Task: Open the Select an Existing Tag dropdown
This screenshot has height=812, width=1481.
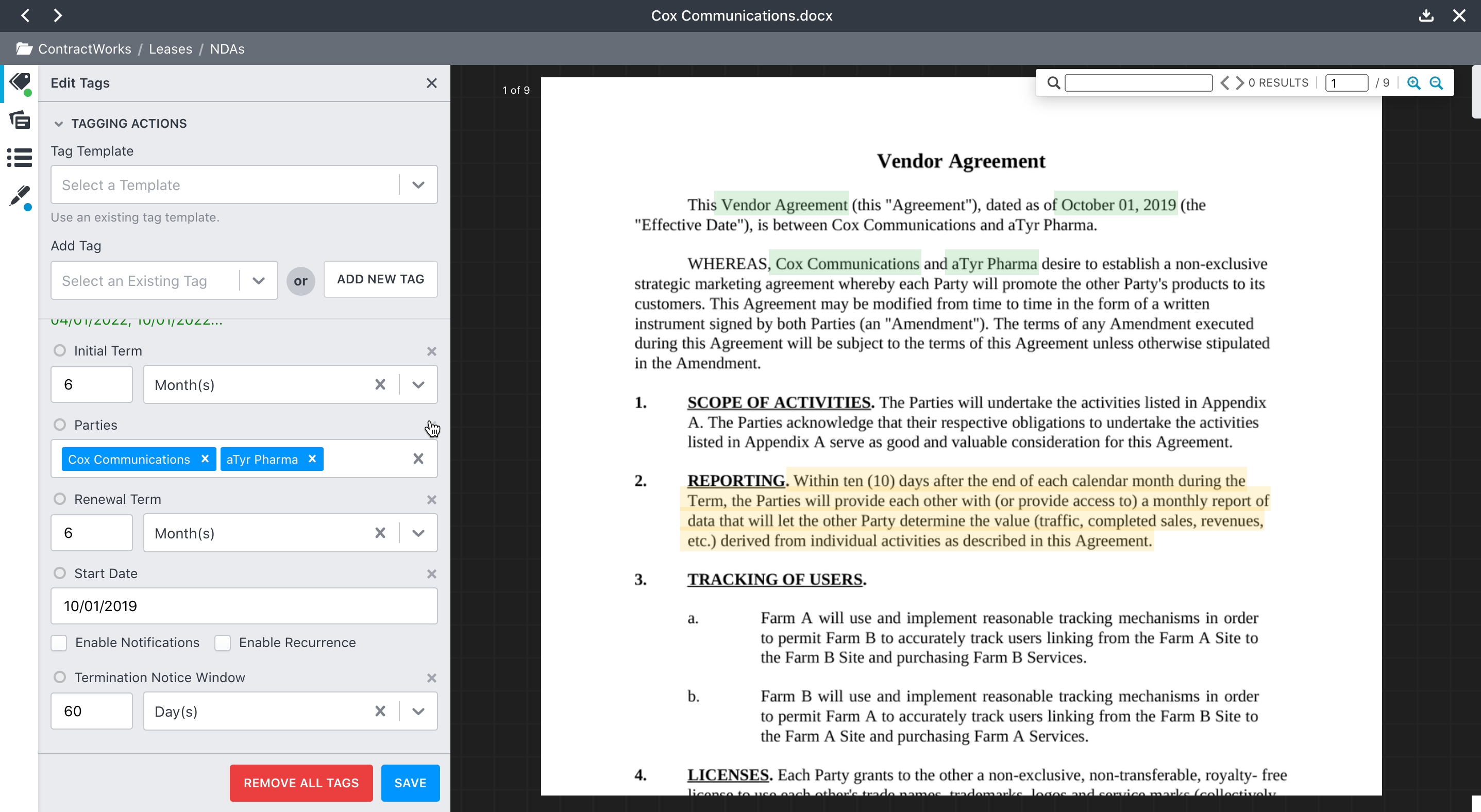Action: [x=257, y=280]
